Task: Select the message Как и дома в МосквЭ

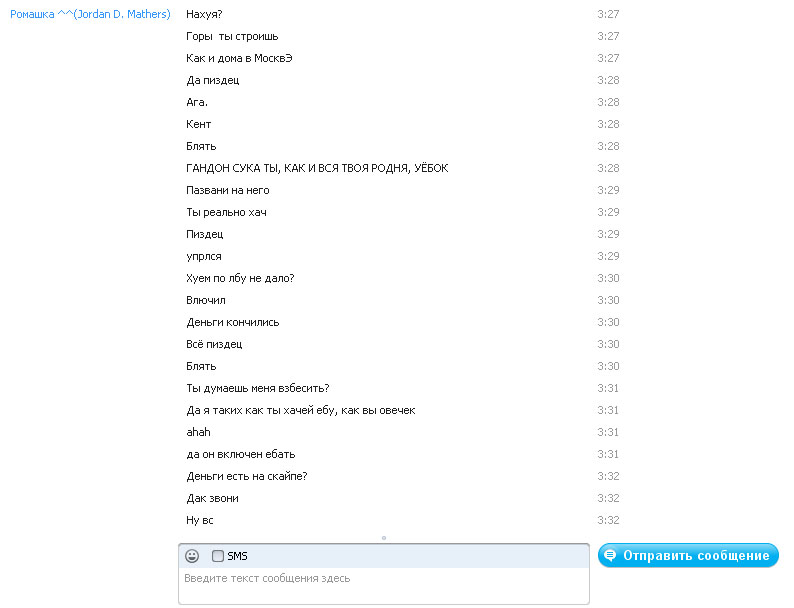Action: click(x=239, y=58)
